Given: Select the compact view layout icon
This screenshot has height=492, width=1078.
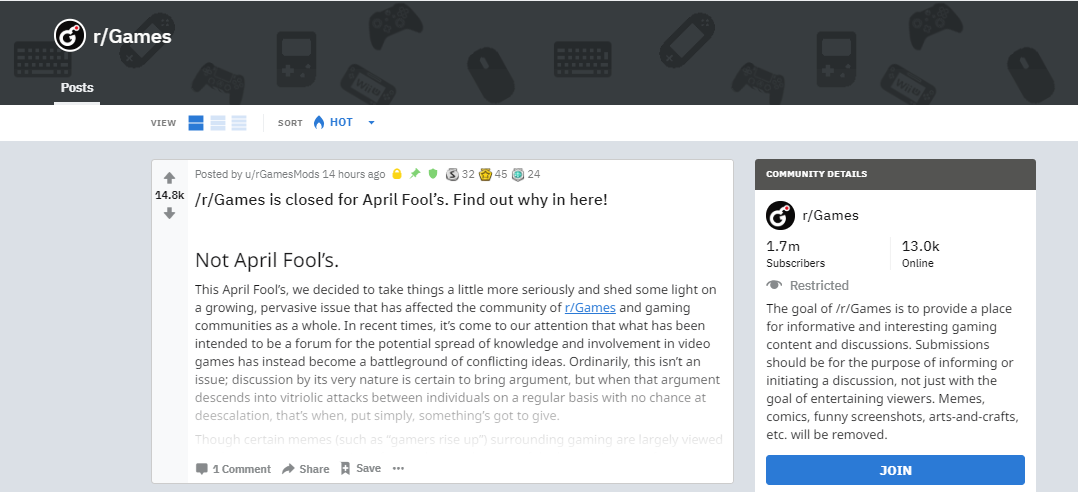Looking at the screenshot, I should (239, 123).
